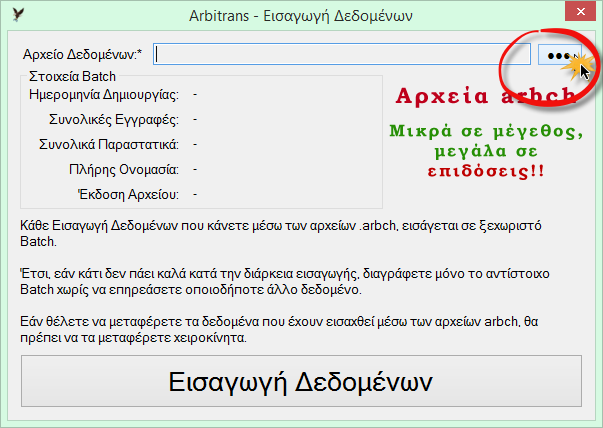603x428 pixels.
Task: Click the red επιδόσεις!! text
Action: click(486, 171)
